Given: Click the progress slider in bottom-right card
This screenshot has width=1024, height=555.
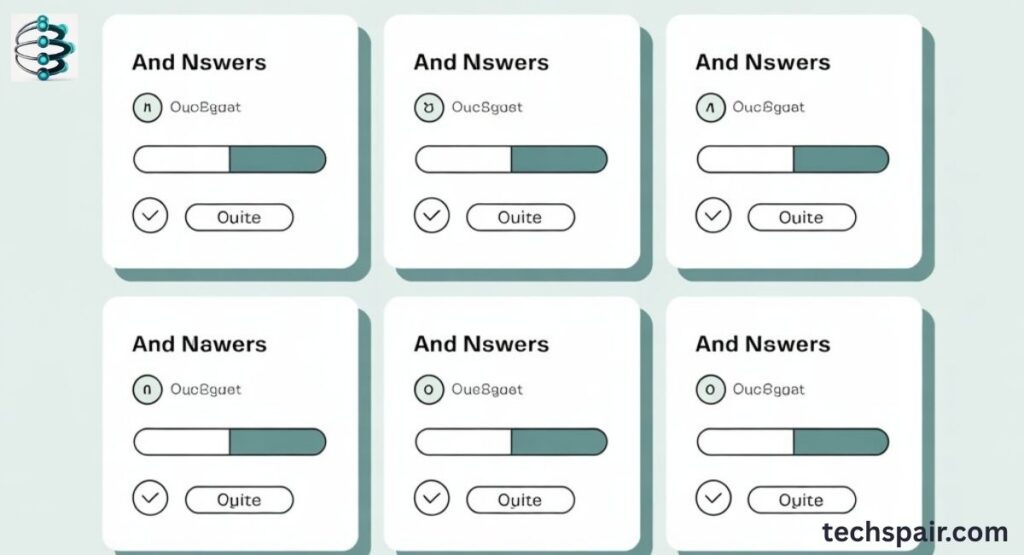Looking at the screenshot, I should coord(793,442).
